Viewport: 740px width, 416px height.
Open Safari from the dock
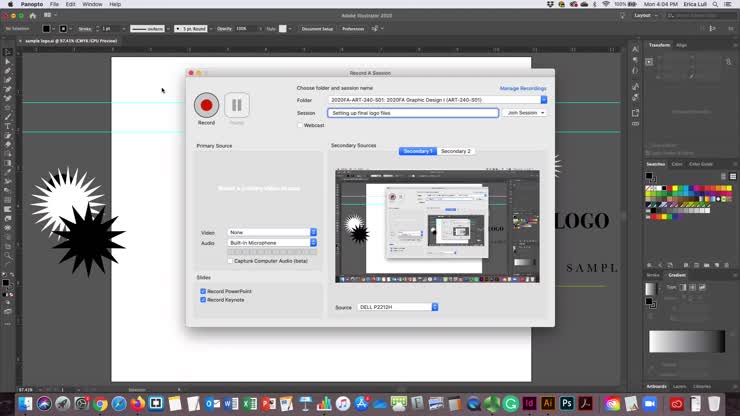(118, 404)
